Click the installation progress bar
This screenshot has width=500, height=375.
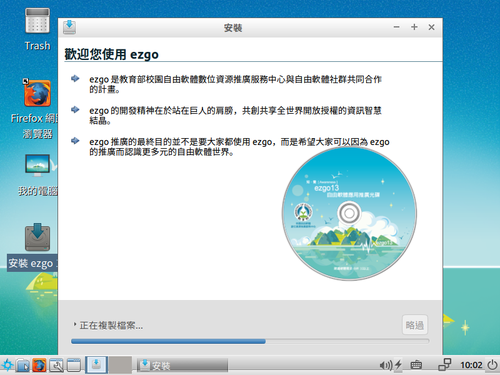point(250,341)
